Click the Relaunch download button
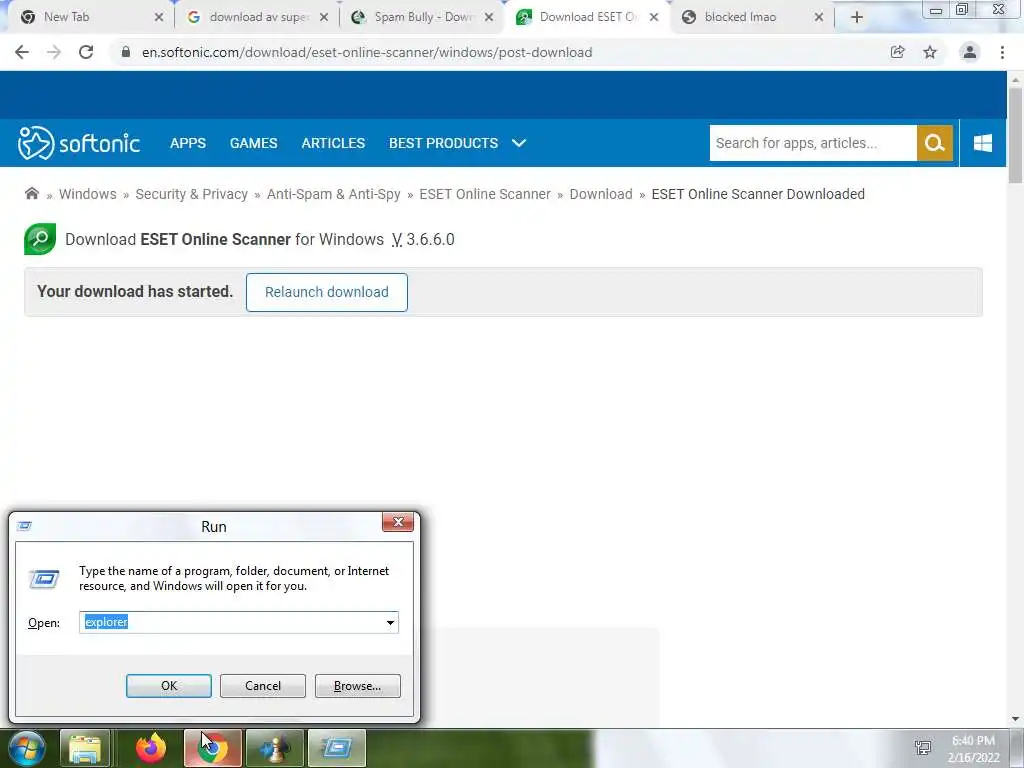1024x768 pixels. coord(327,292)
